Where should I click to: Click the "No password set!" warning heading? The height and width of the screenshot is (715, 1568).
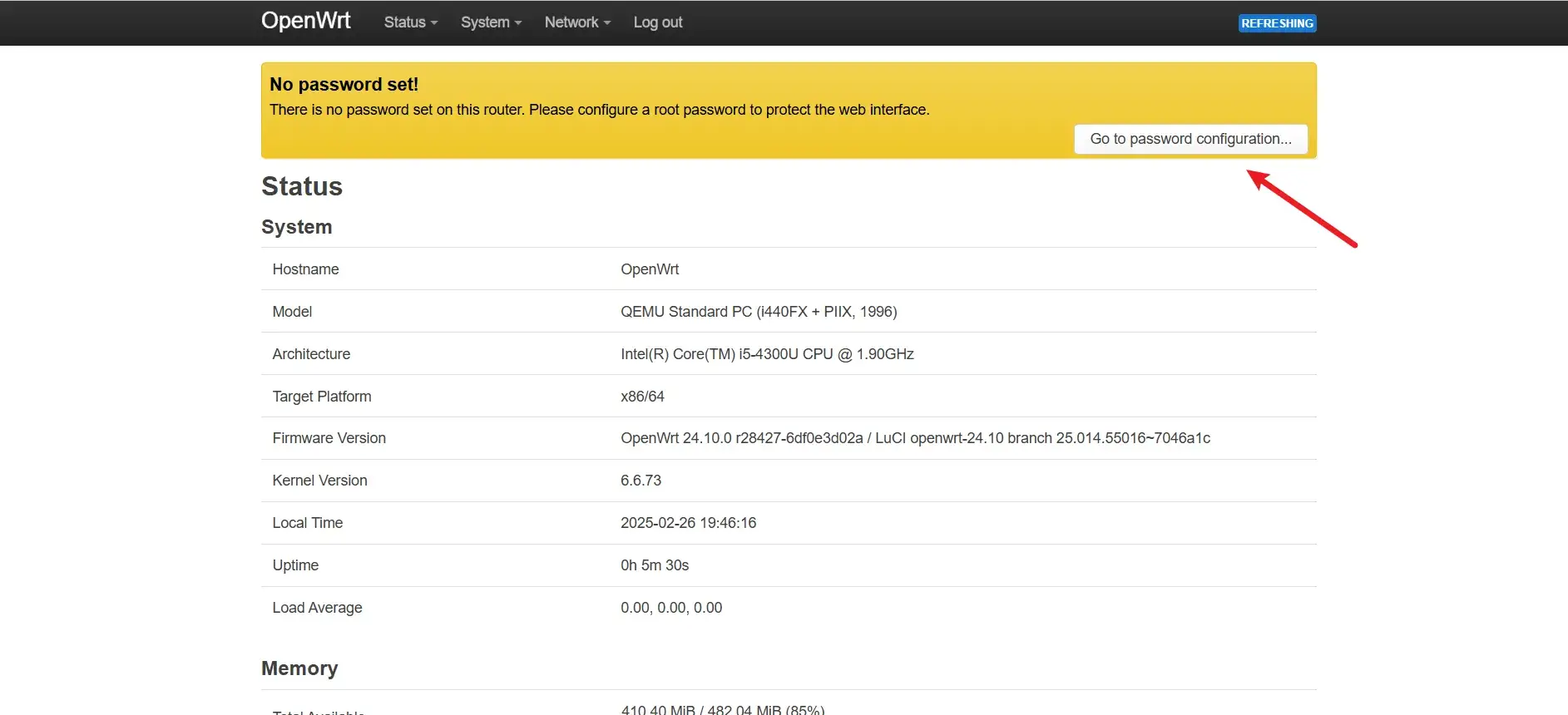[344, 84]
